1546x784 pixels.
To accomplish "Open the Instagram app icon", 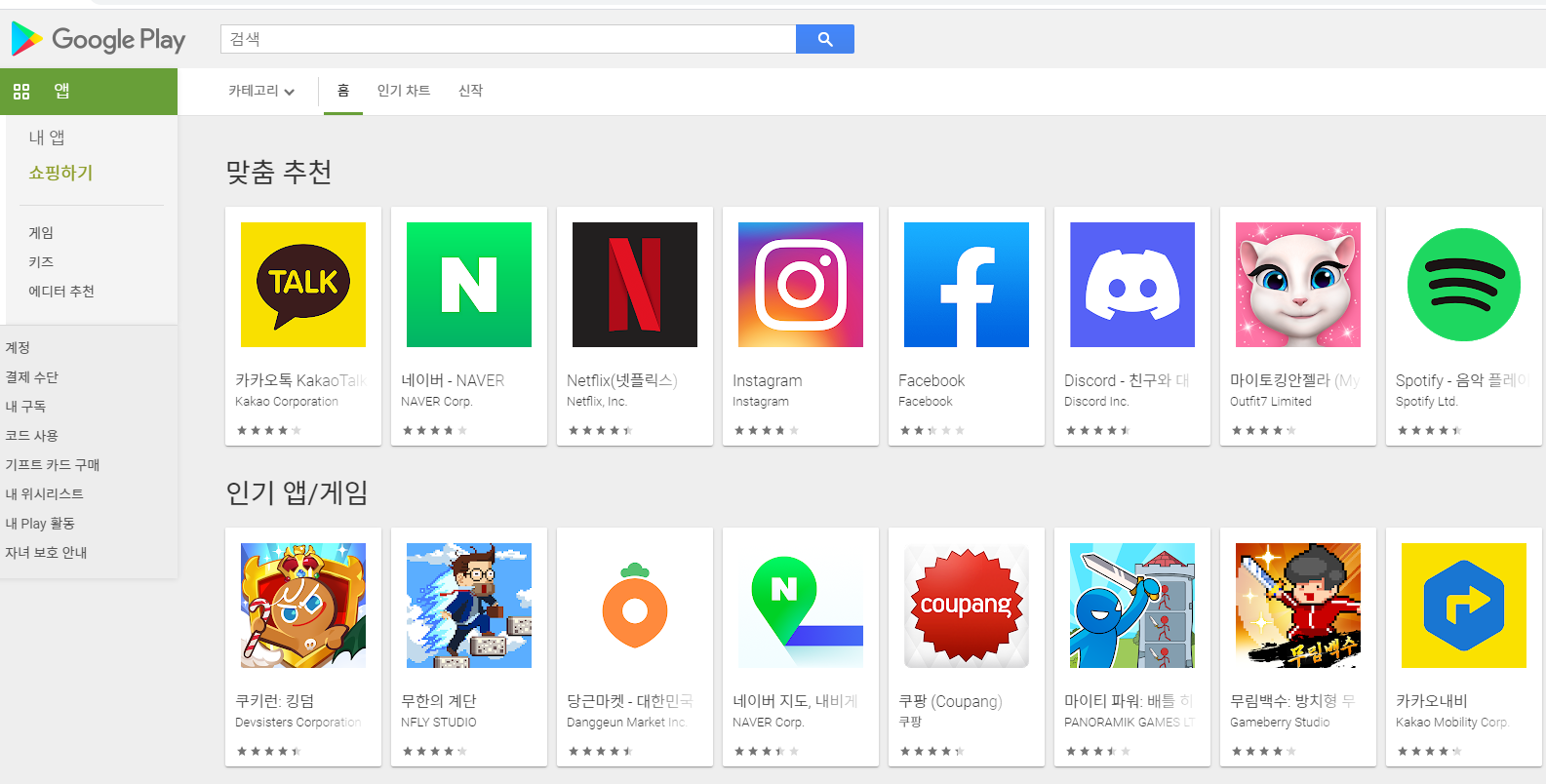I will point(801,285).
